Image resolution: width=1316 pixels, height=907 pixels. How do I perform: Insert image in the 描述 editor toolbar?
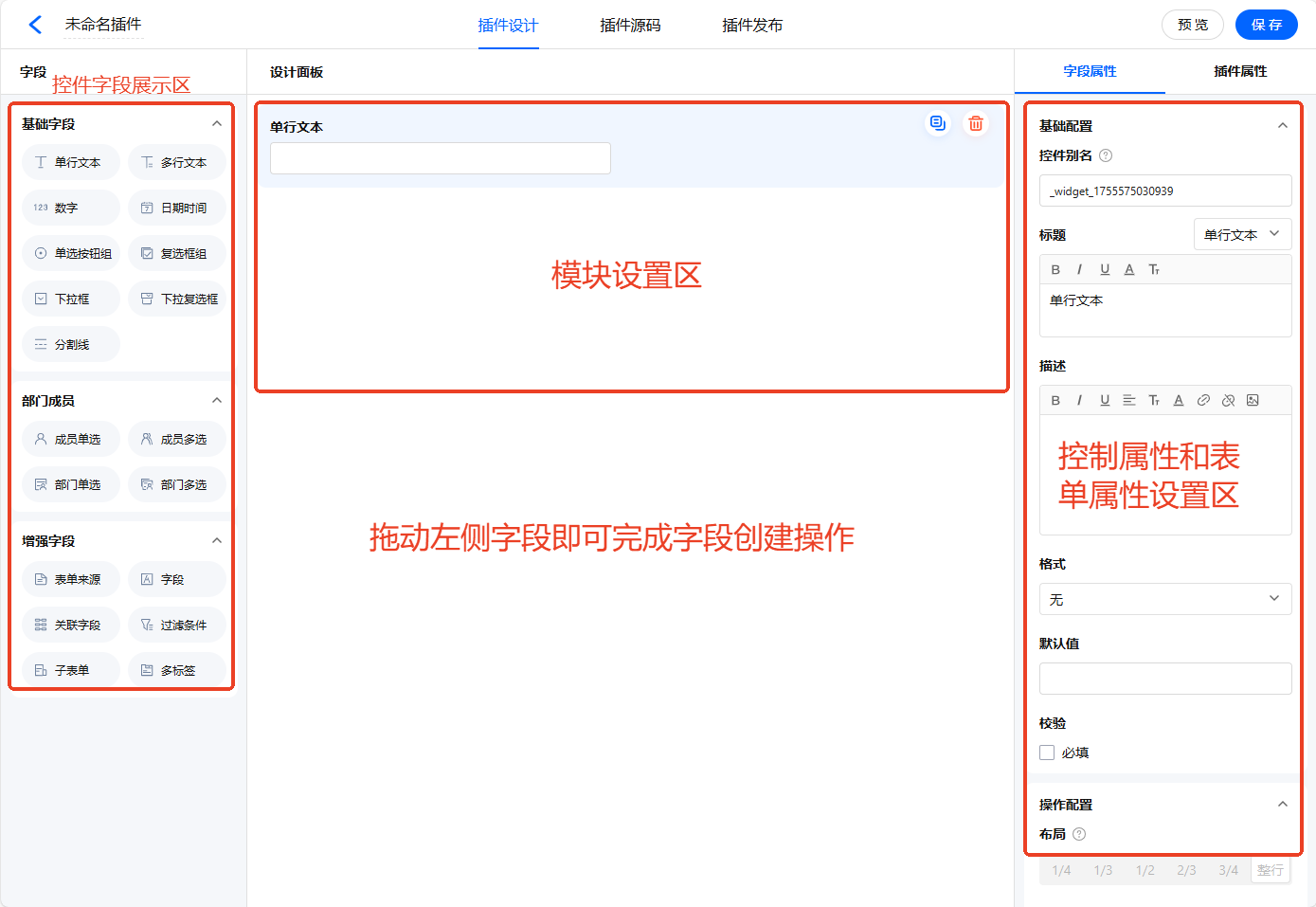pyautogui.click(x=1253, y=400)
